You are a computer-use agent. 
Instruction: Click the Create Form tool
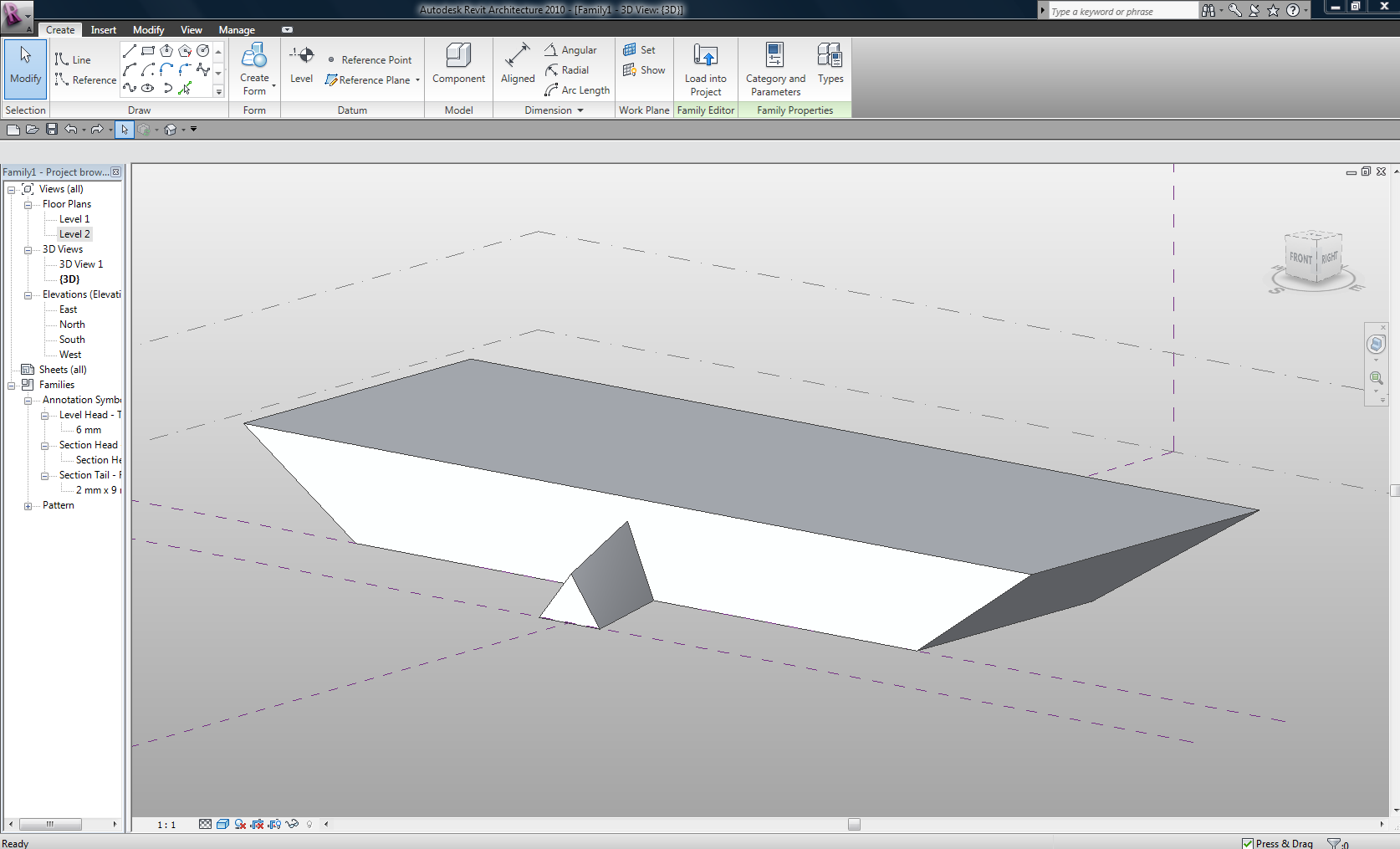[x=254, y=67]
